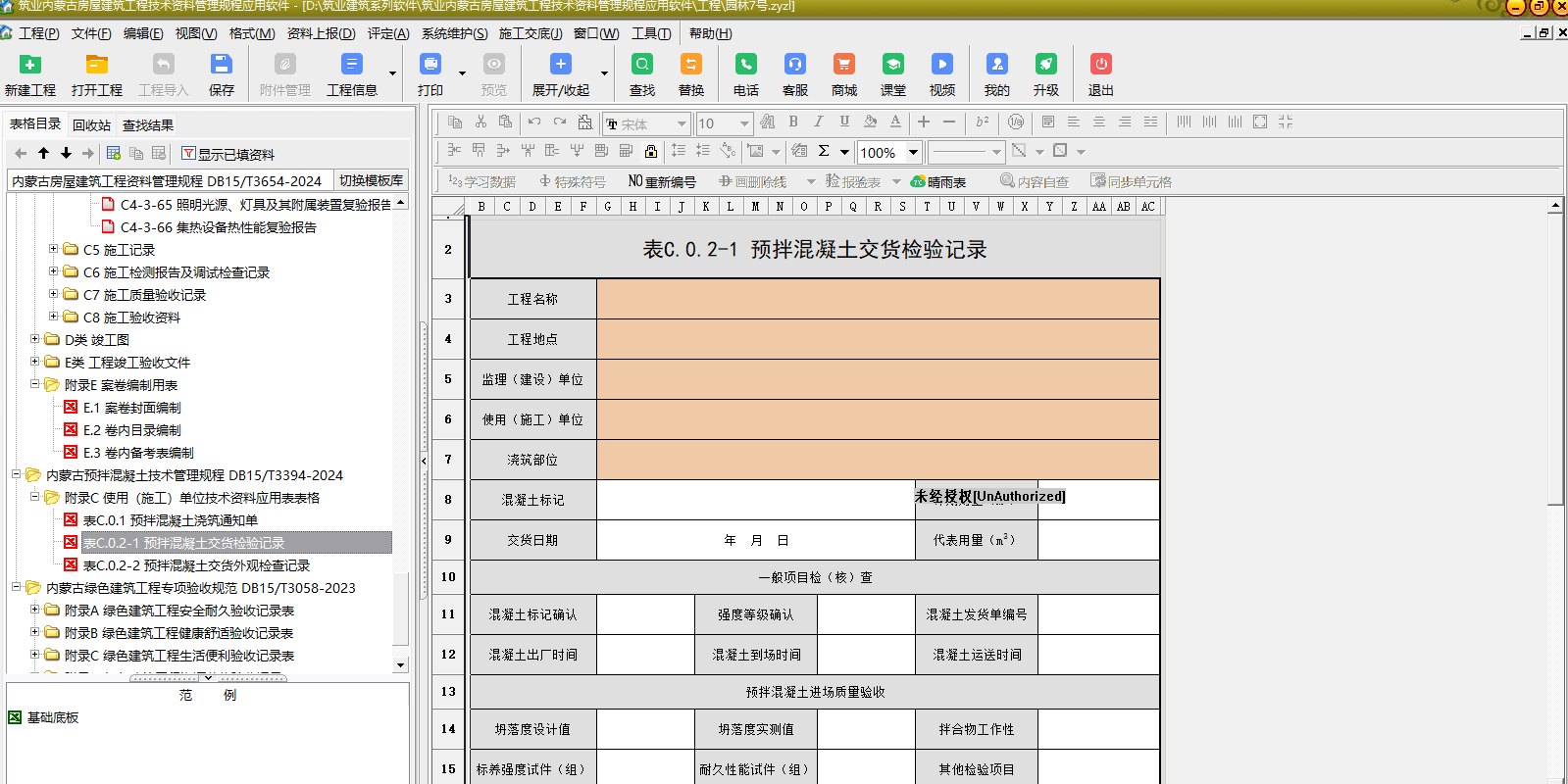The height and width of the screenshot is (784, 1568).
Task: Toggle the cell lock icon
Action: [651, 151]
